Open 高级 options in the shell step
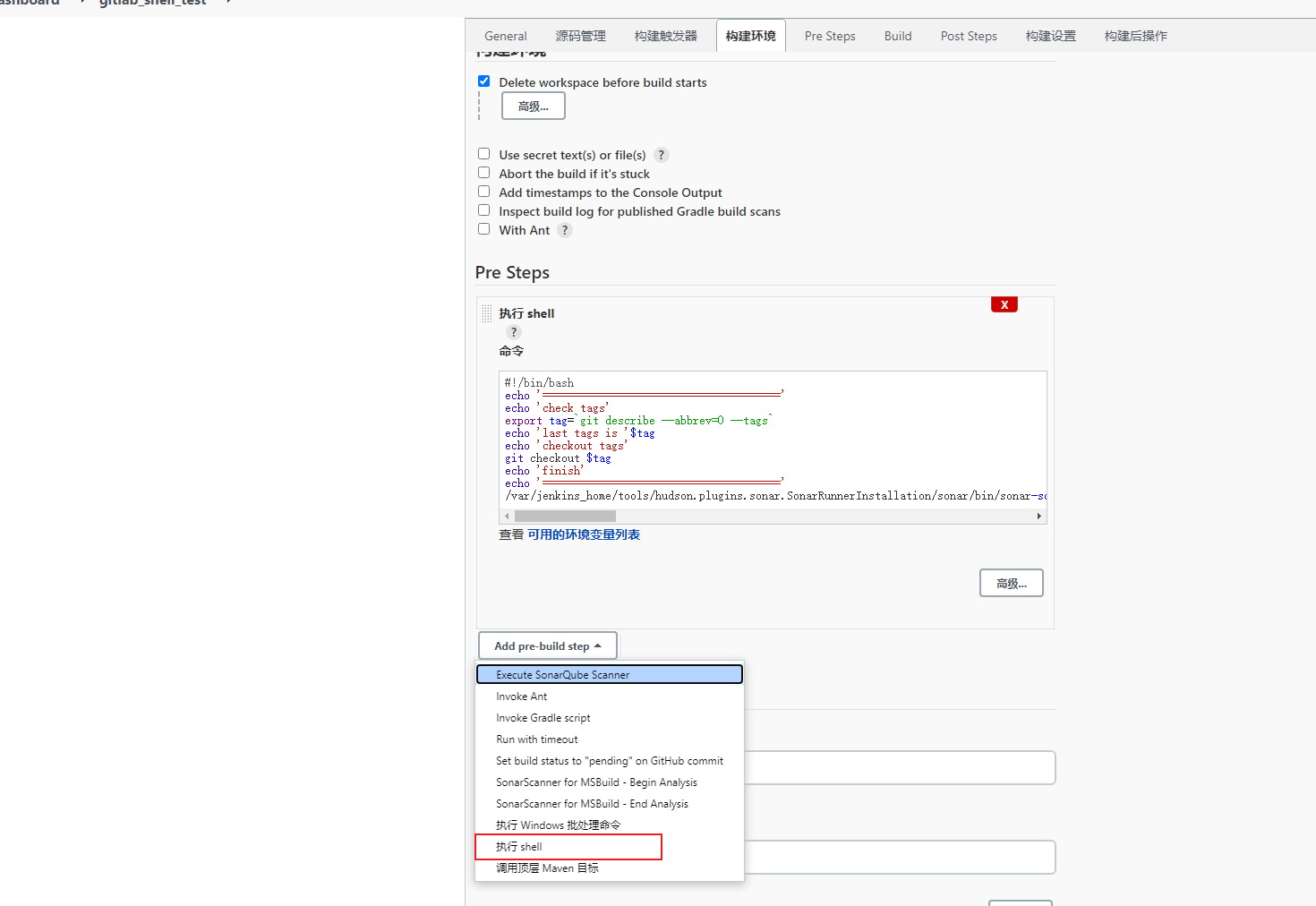Image resolution: width=1316 pixels, height=906 pixels. (x=1012, y=583)
